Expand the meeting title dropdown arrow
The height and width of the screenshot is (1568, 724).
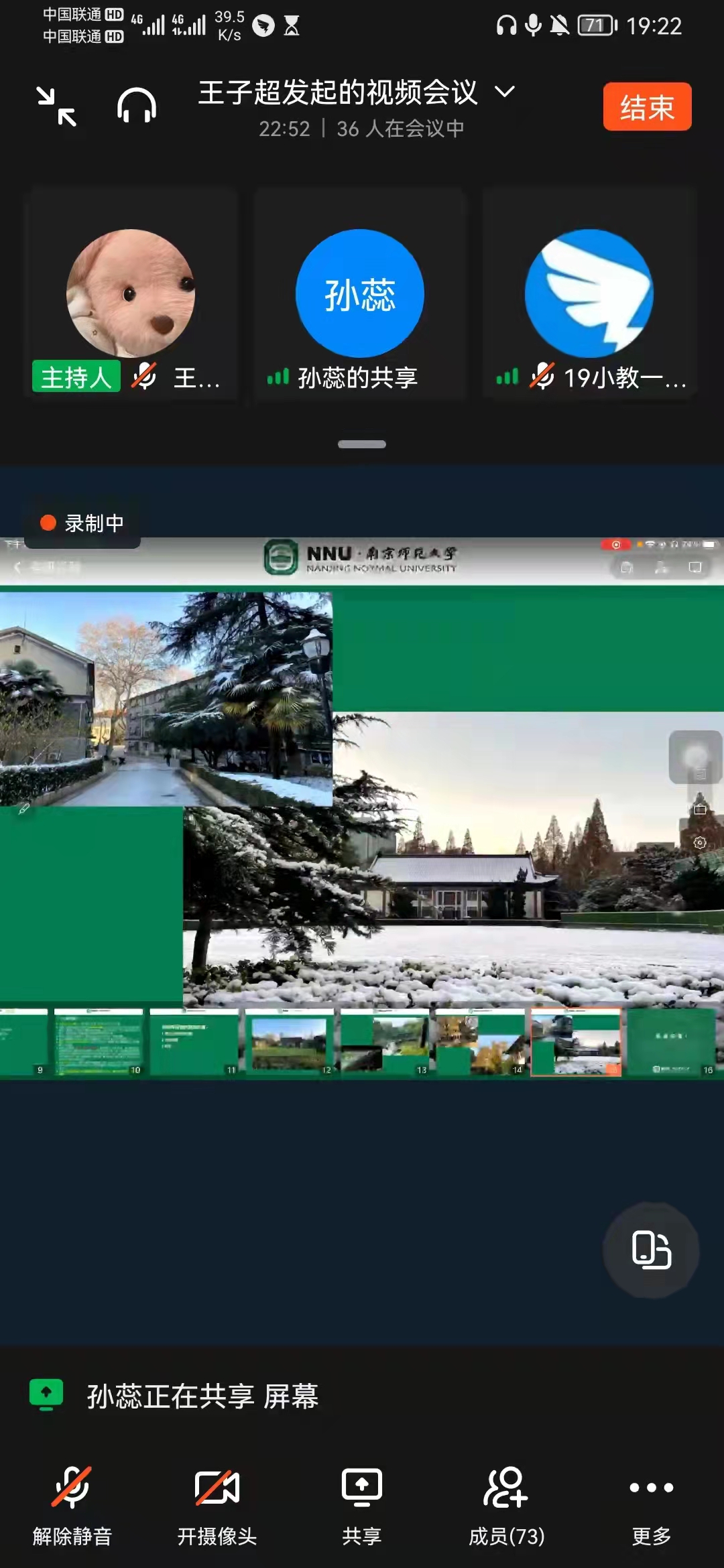[x=505, y=92]
